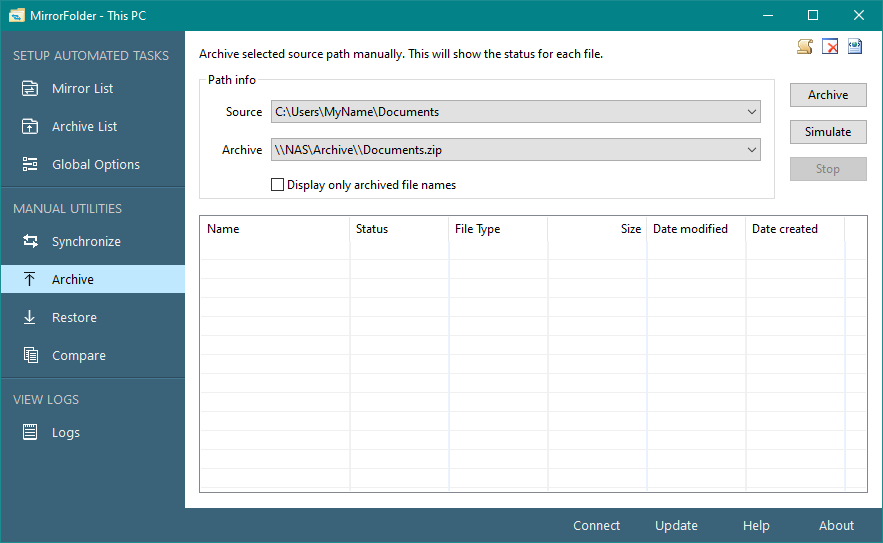Image resolution: width=883 pixels, height=543 pixels.
Task: Sort by the Date created column header
Action: coord(796,229)
